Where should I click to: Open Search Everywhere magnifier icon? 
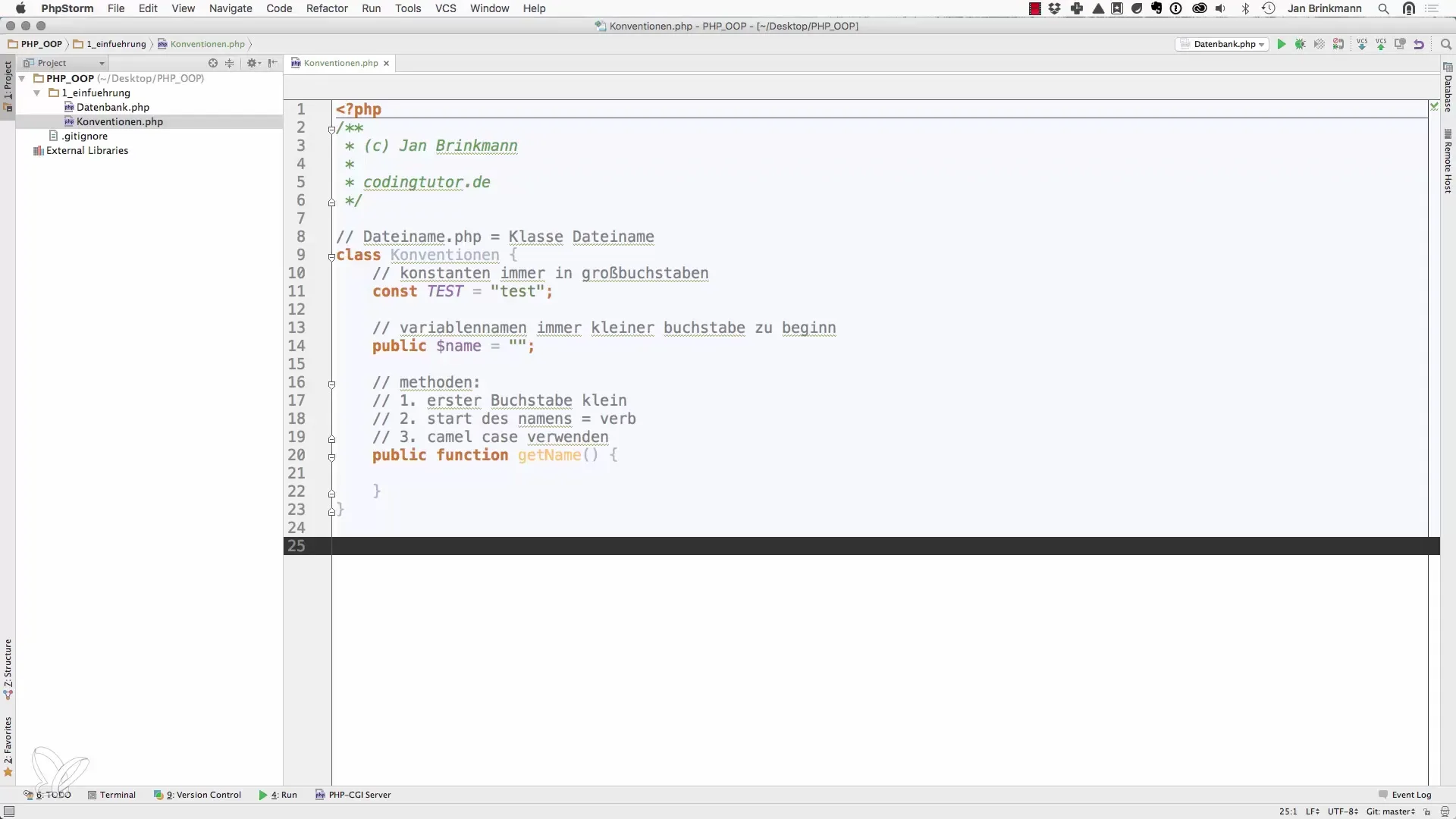(1446, 44)
